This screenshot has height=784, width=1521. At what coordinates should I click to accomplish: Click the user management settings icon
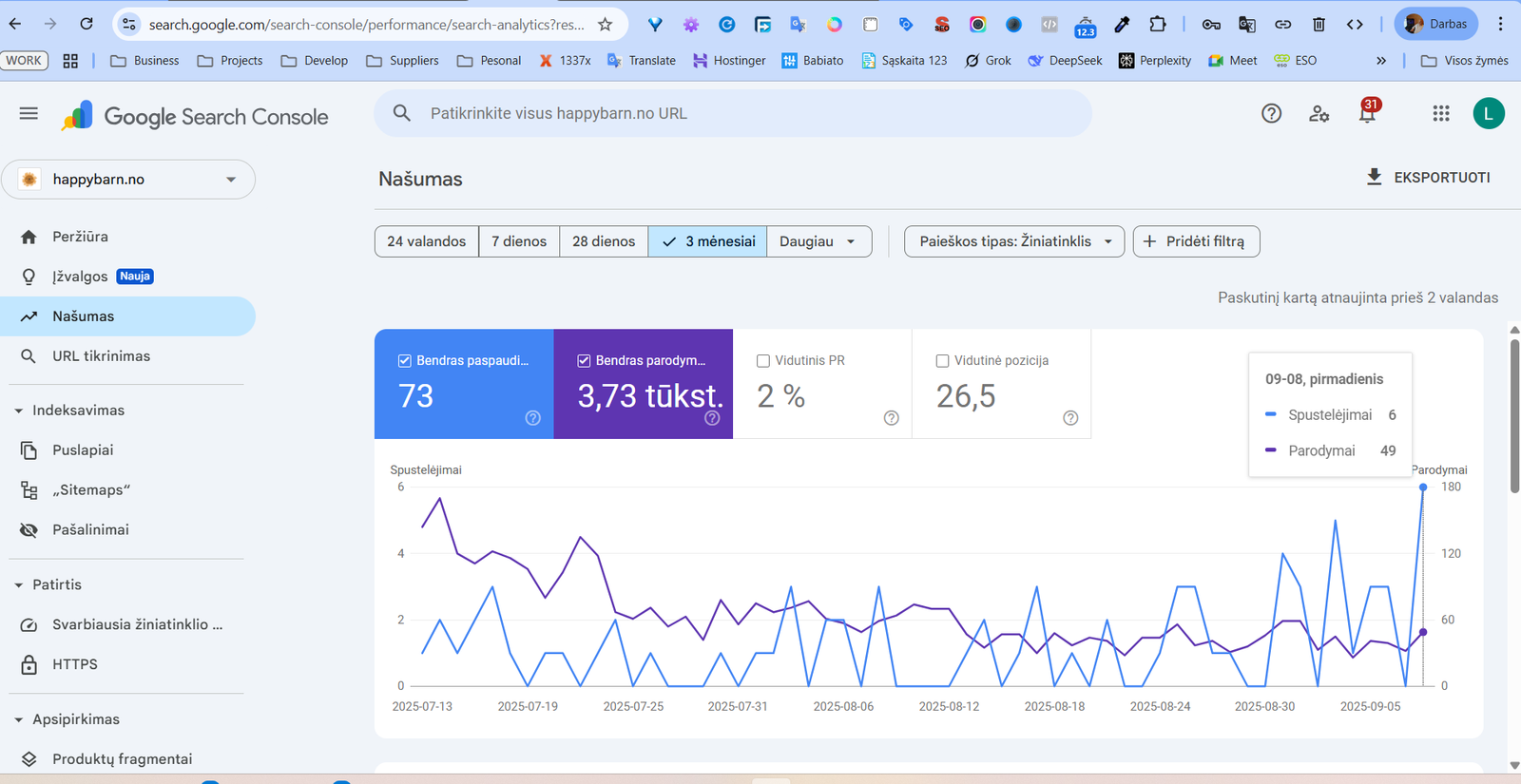[x=1319, y=114]
